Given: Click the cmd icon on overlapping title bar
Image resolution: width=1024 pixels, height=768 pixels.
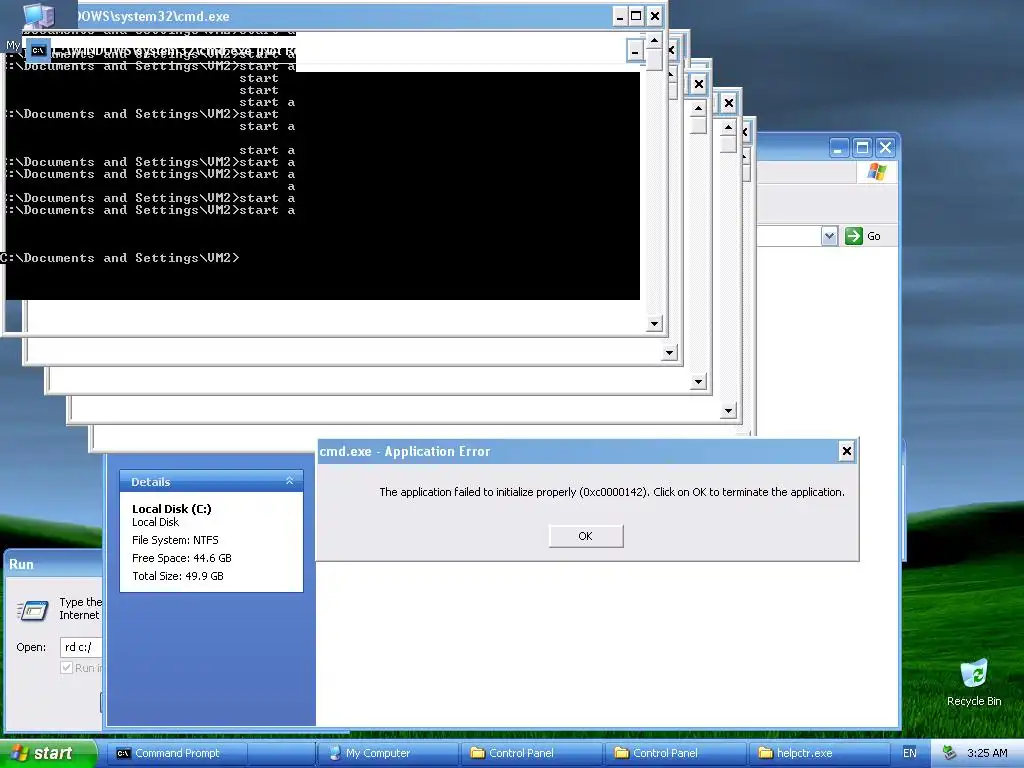Looking at the screenshot, I should [38, 50].
